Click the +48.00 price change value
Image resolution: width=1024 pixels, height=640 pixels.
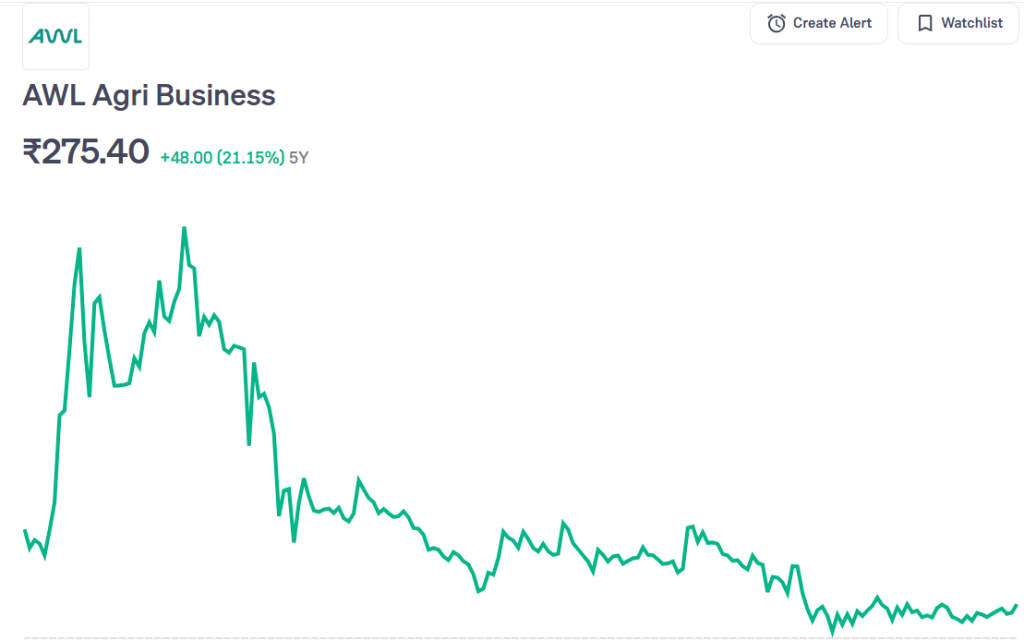click(186, 157)
